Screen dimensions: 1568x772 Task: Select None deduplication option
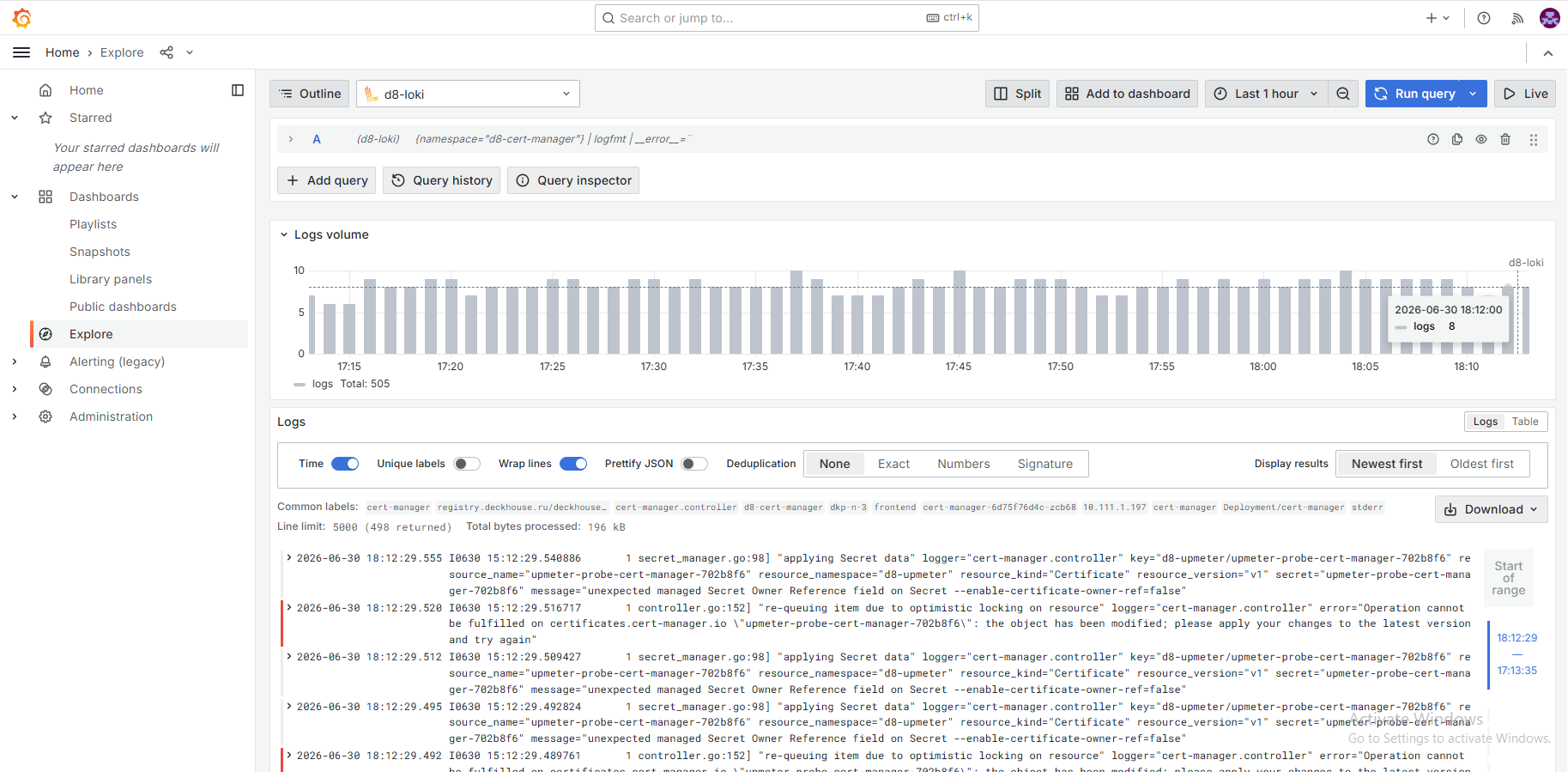click(x=834, y=464)
